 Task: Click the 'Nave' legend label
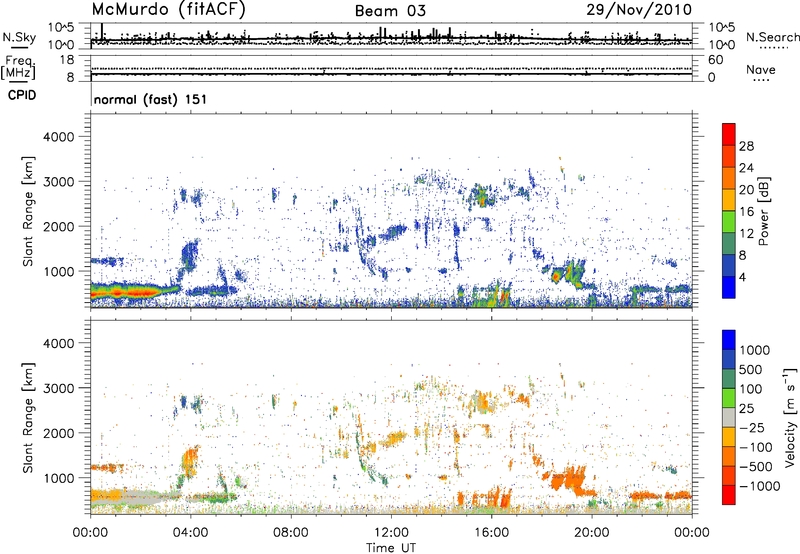pyautogui.click(x=760, y=69)
